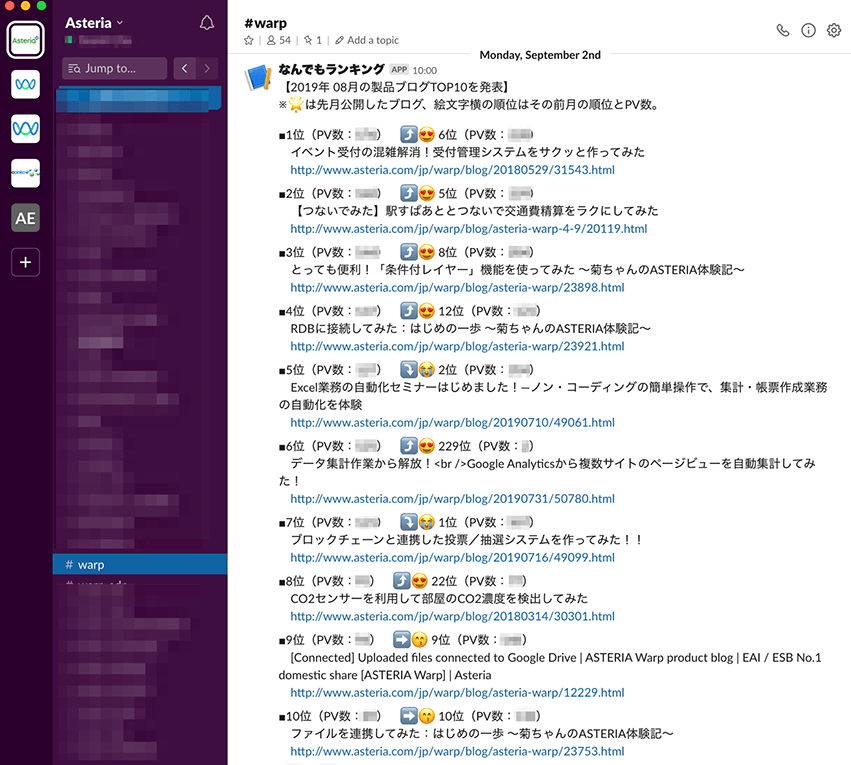The image size is (851, 765).
Task: Click the 10:00 message timestamp
Action: point(424,71)
